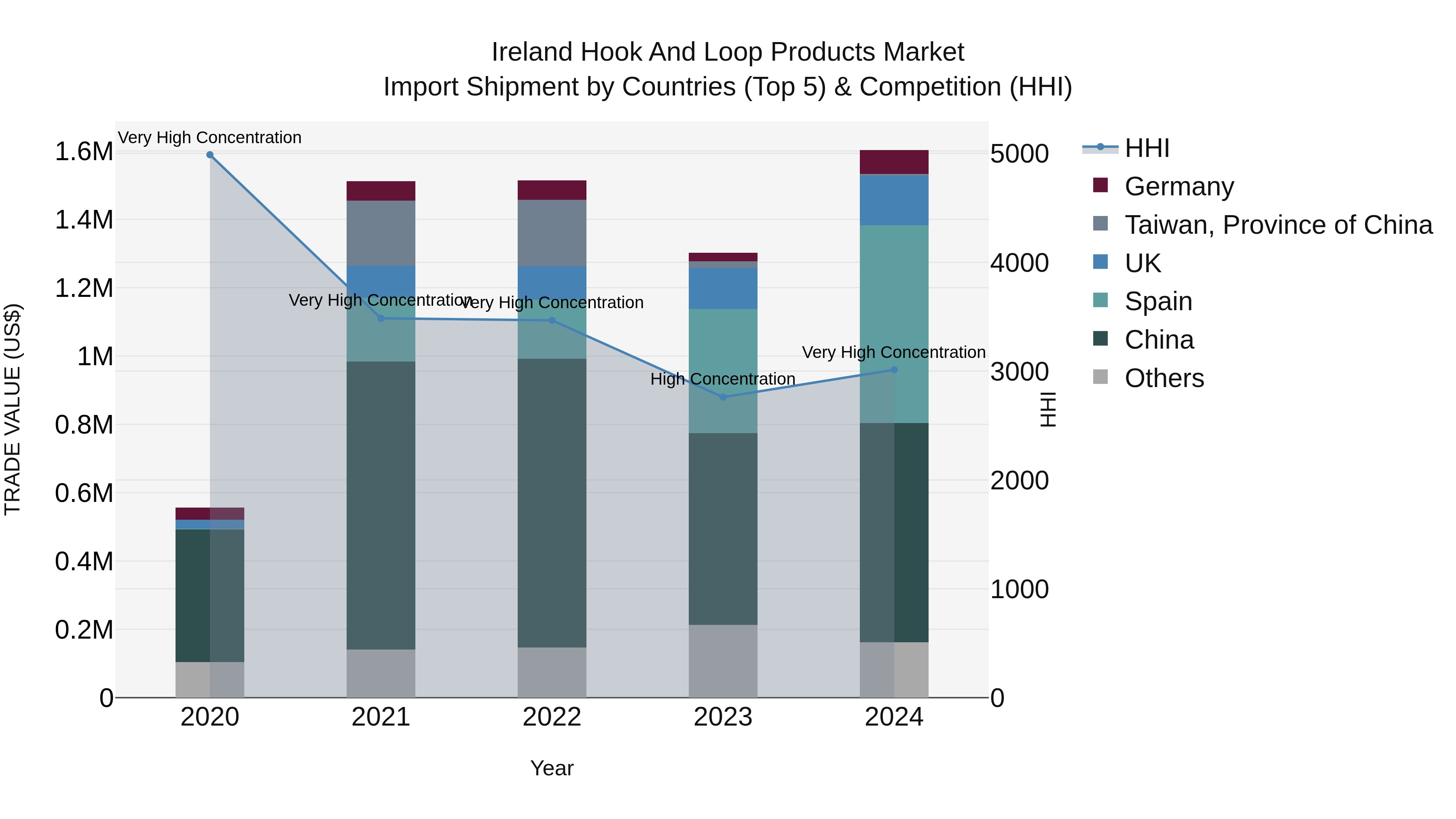Click the 2022 HHI data point
The image size is (1456, 819).
coord(552,320)
